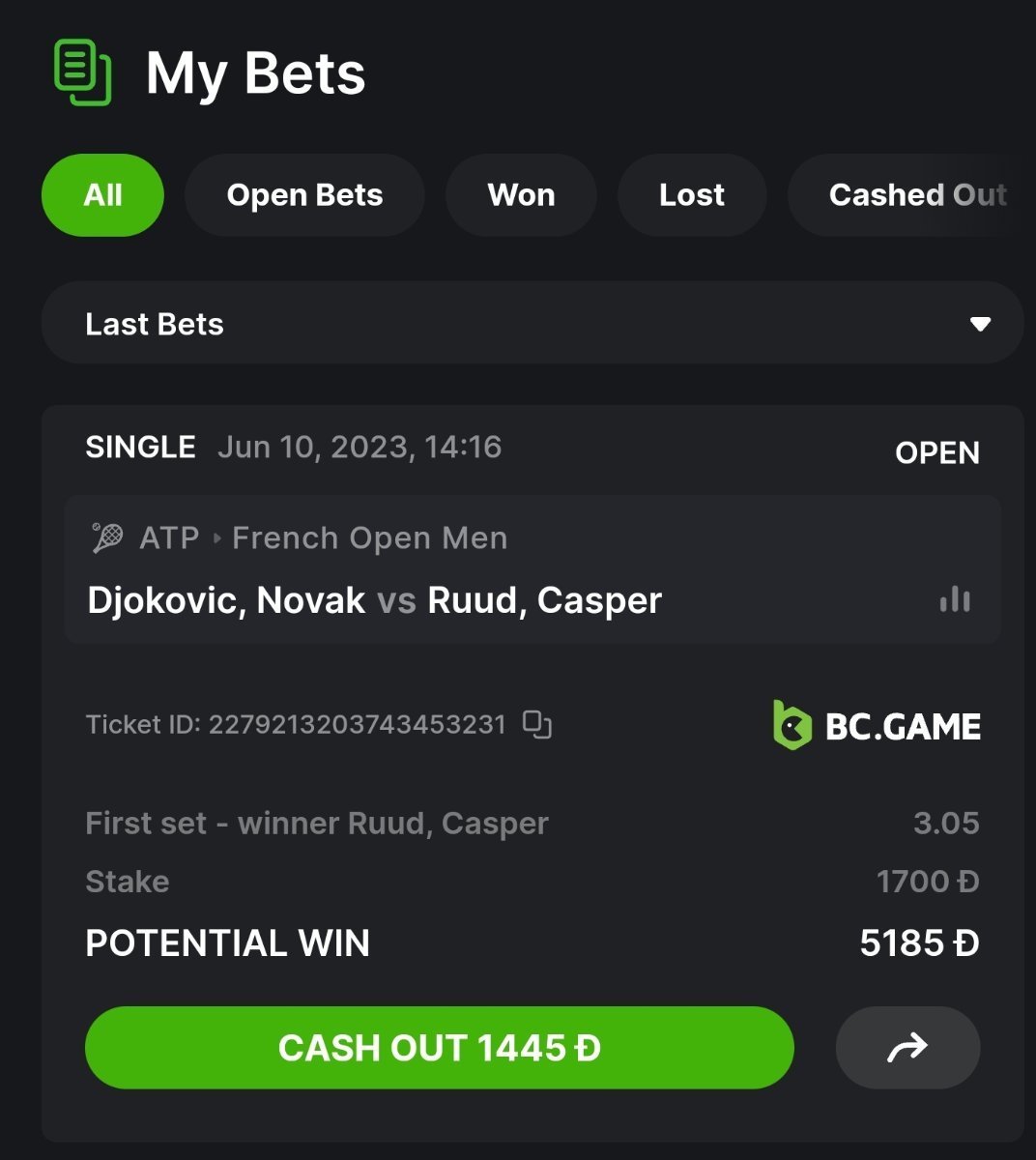Screen dimensions: 1036x1160
Task: Open the Cashed Out tab
Action: pyautogui.click(x=911, y=195)
